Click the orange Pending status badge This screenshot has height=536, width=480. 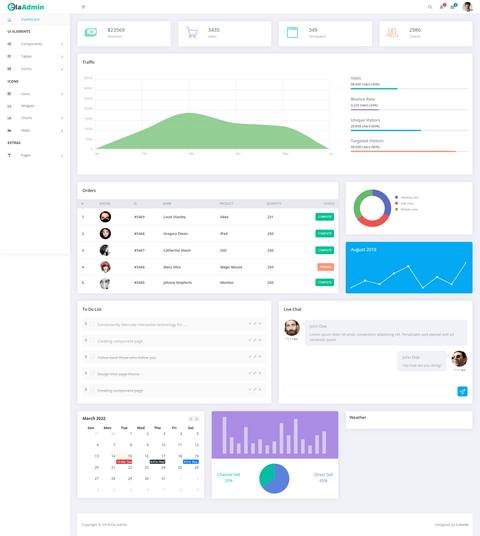(x=325, y=267)
